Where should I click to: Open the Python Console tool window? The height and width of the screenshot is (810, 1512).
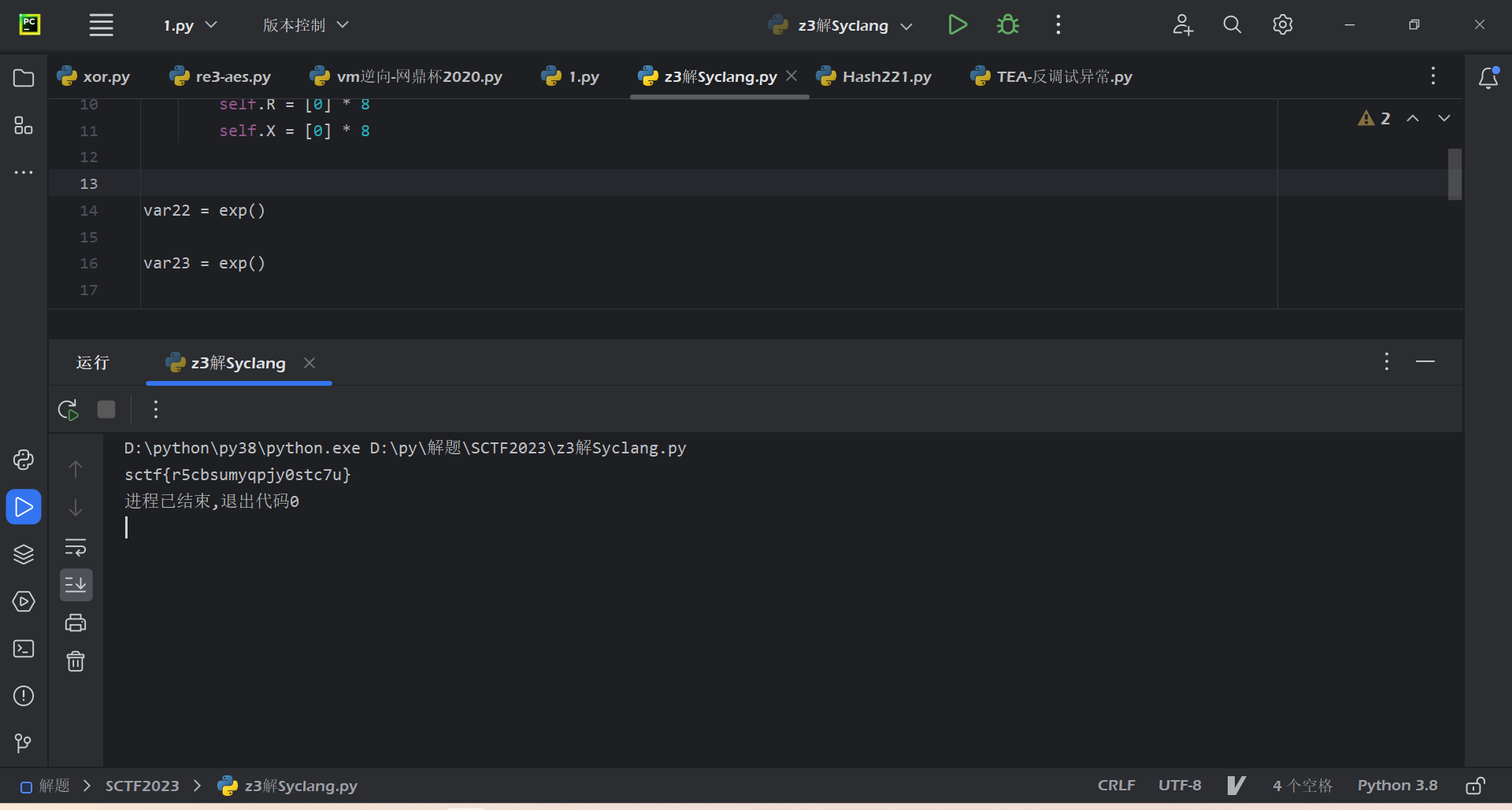click(x=24, y=460)
